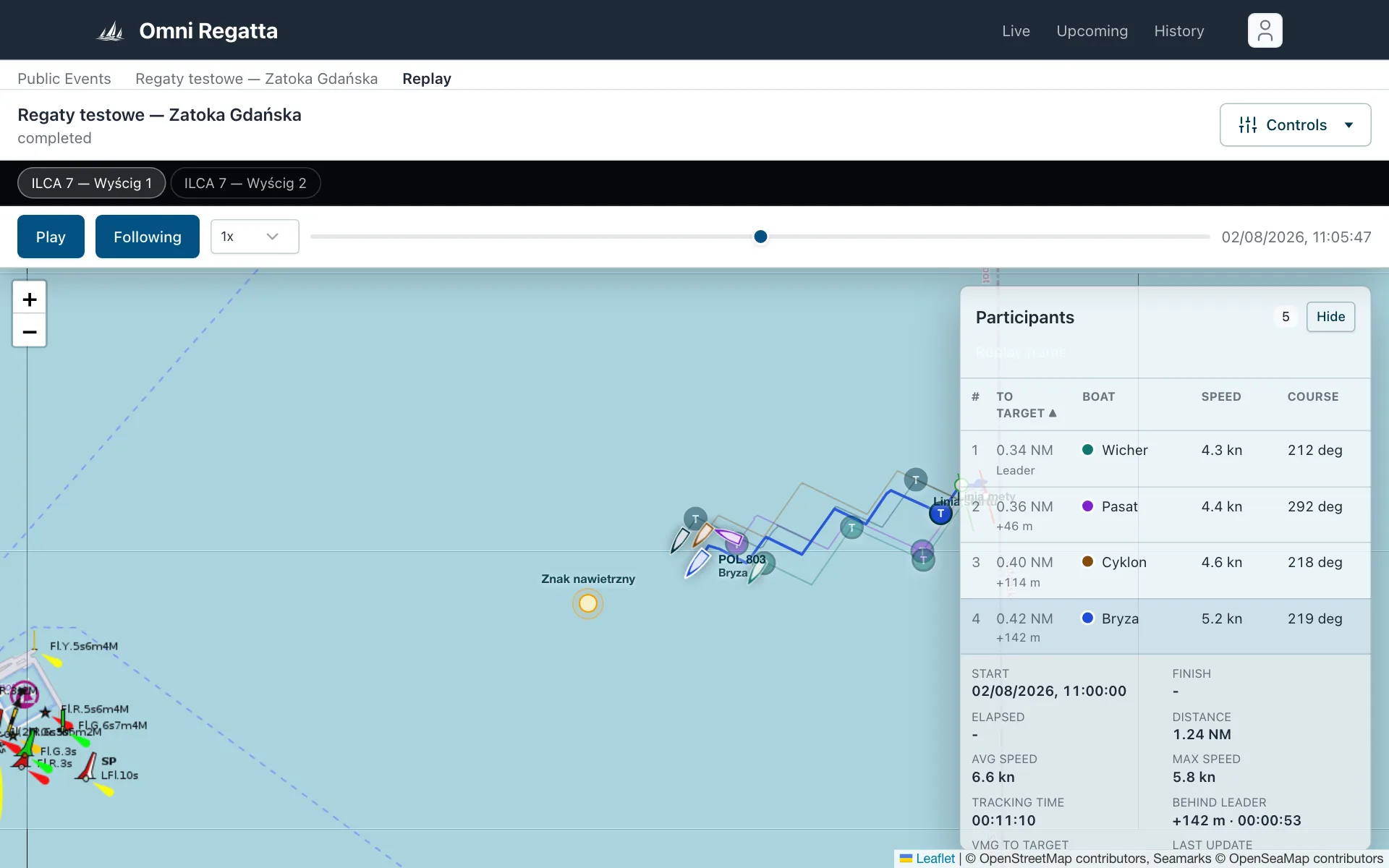Click the participants count badge 5
The width and height of the screenshot is (1389, 868).
coord(1286,317)
